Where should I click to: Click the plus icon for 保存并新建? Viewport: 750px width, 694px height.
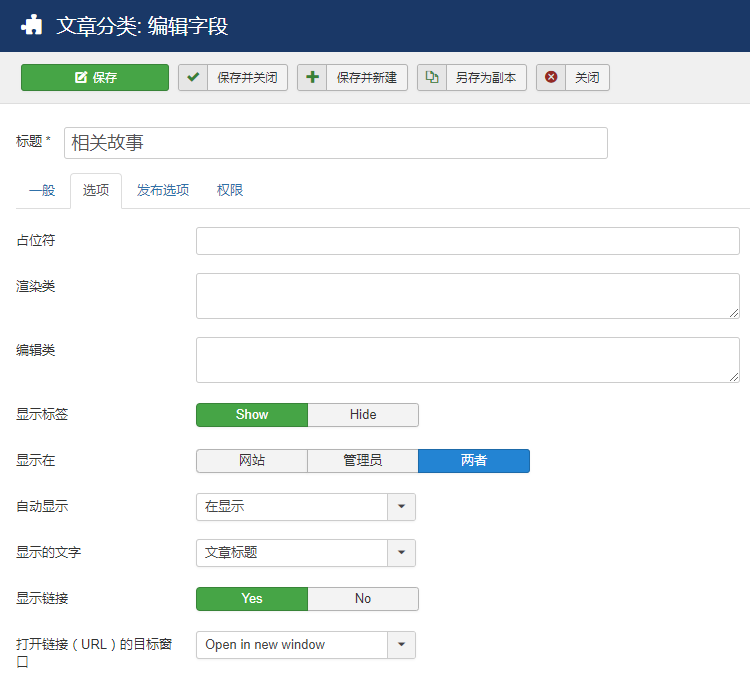(x=312, y=78)
